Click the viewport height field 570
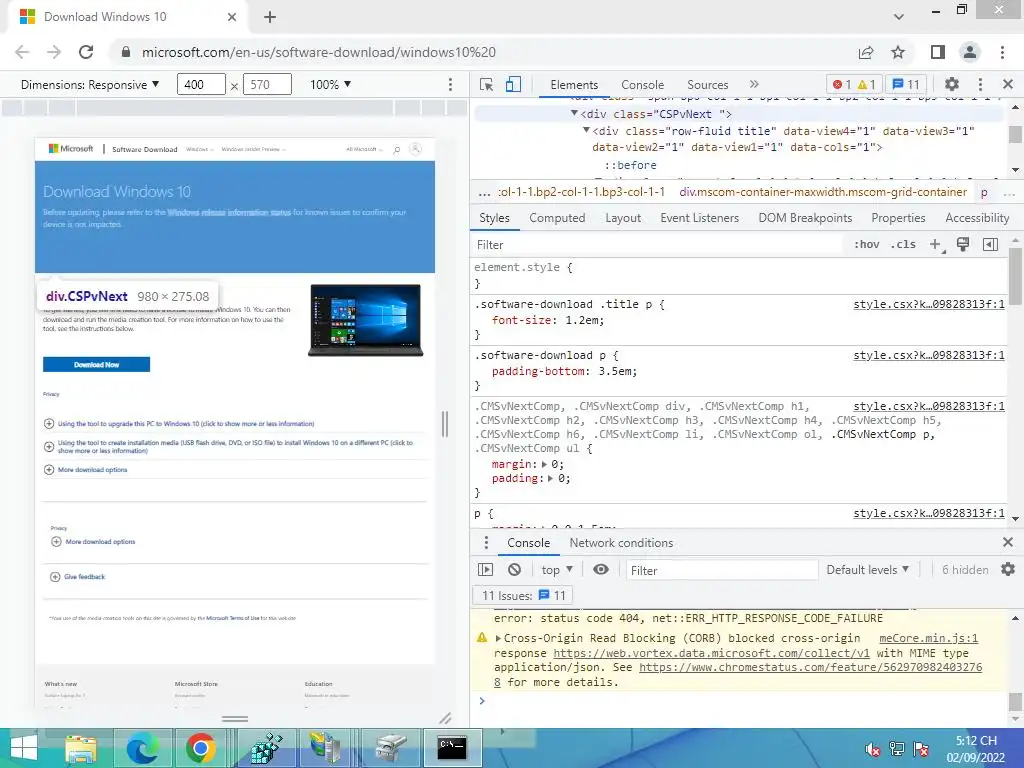The image size is (1024, 768). 267,85
